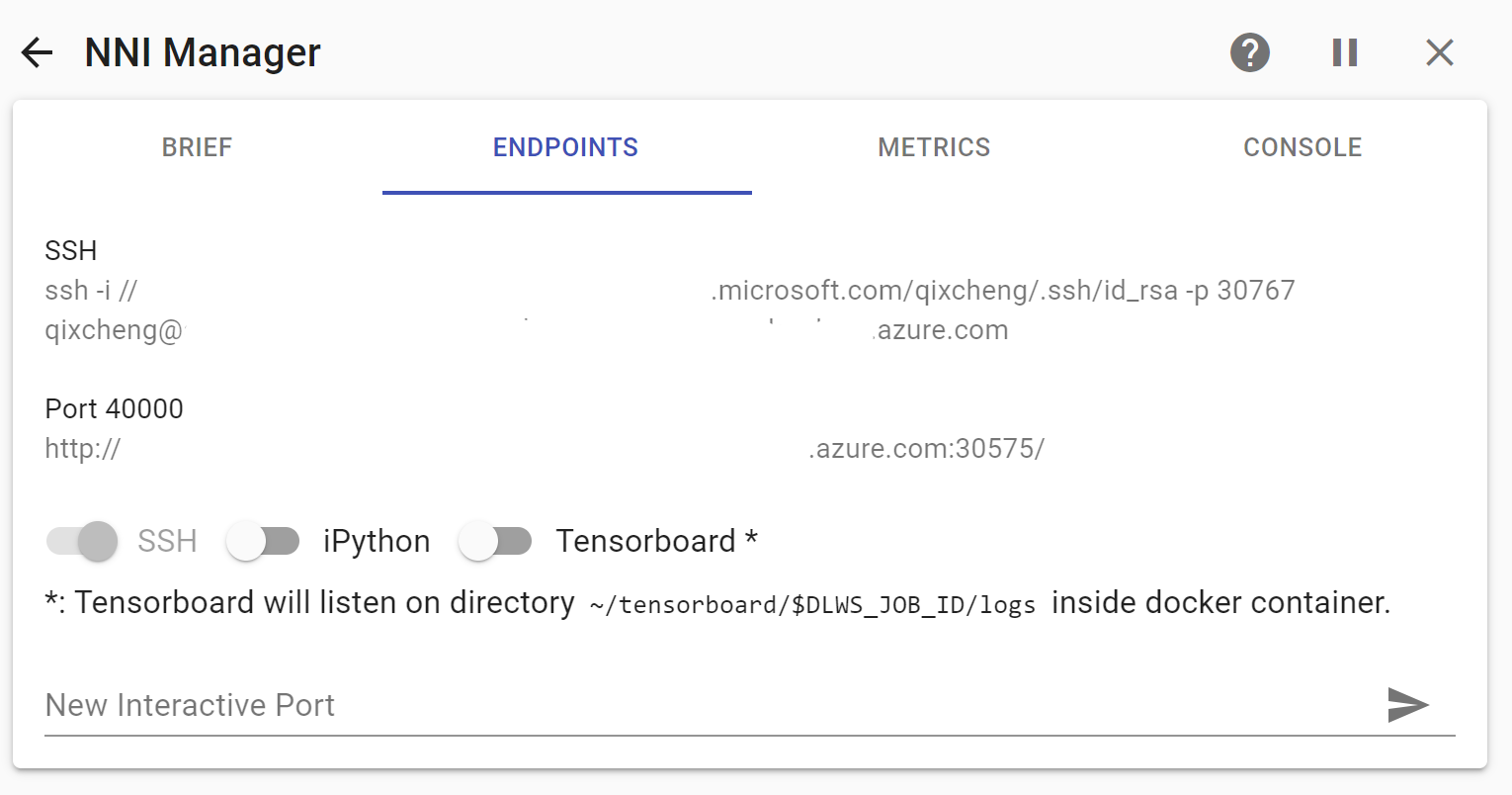The height and width of the screenshot is (795, 1512).
Task: Disable the SSH toggle
Action: [x=81, y=541]
